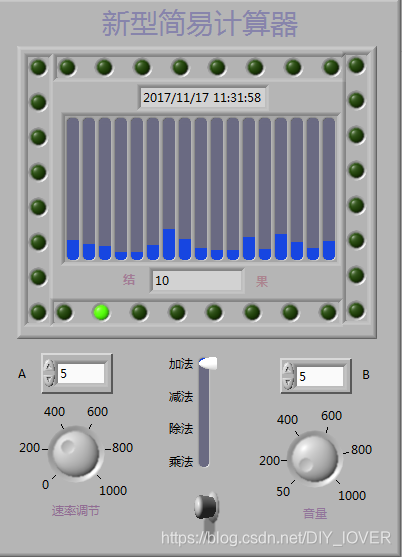This screenshot has height=557, width=402.
Task: Click the top-left corner LED indicator
Action: click(39, 67)
